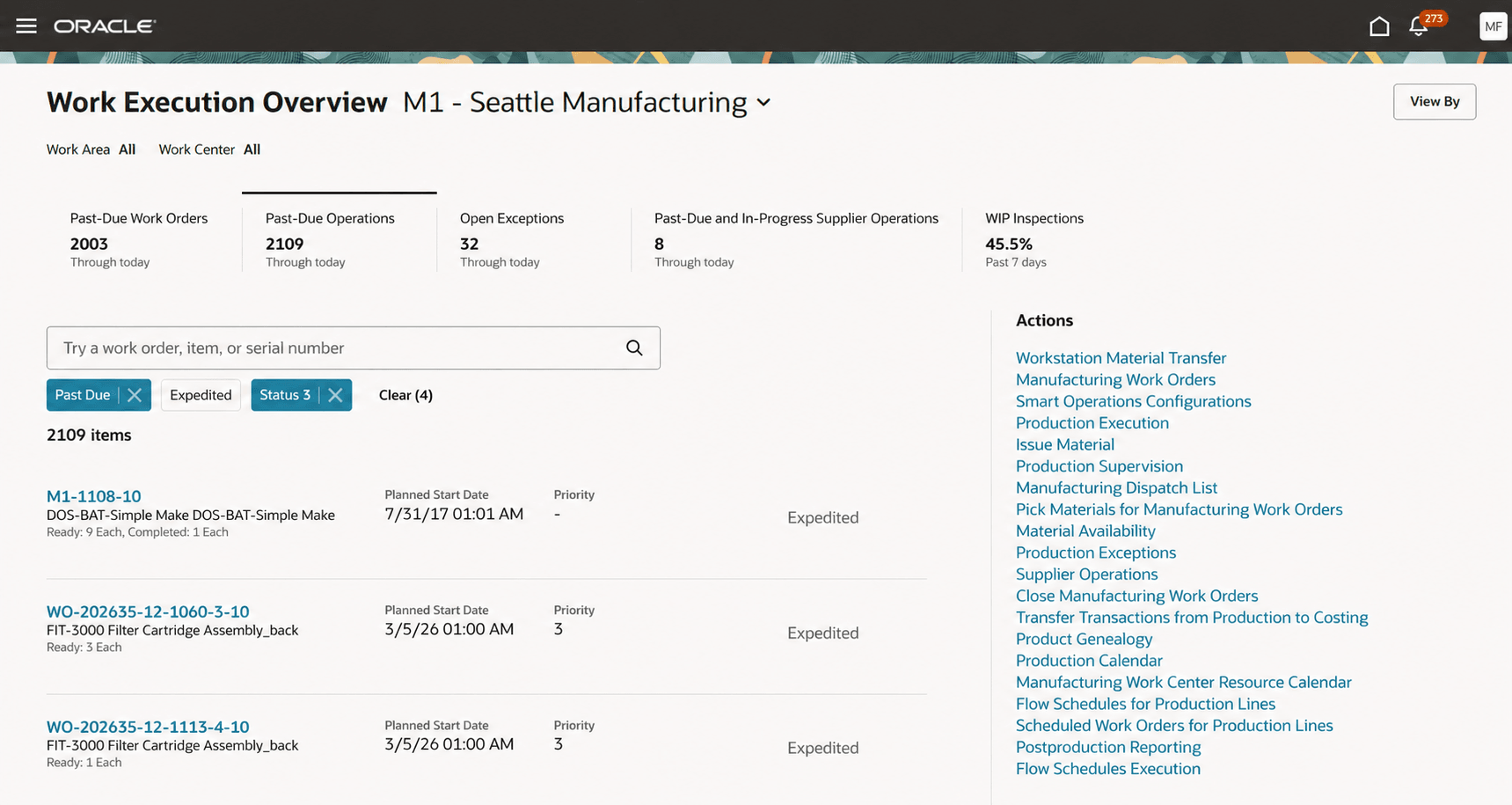
Task: Open the Issue Material action
Action: [1065, 444]
